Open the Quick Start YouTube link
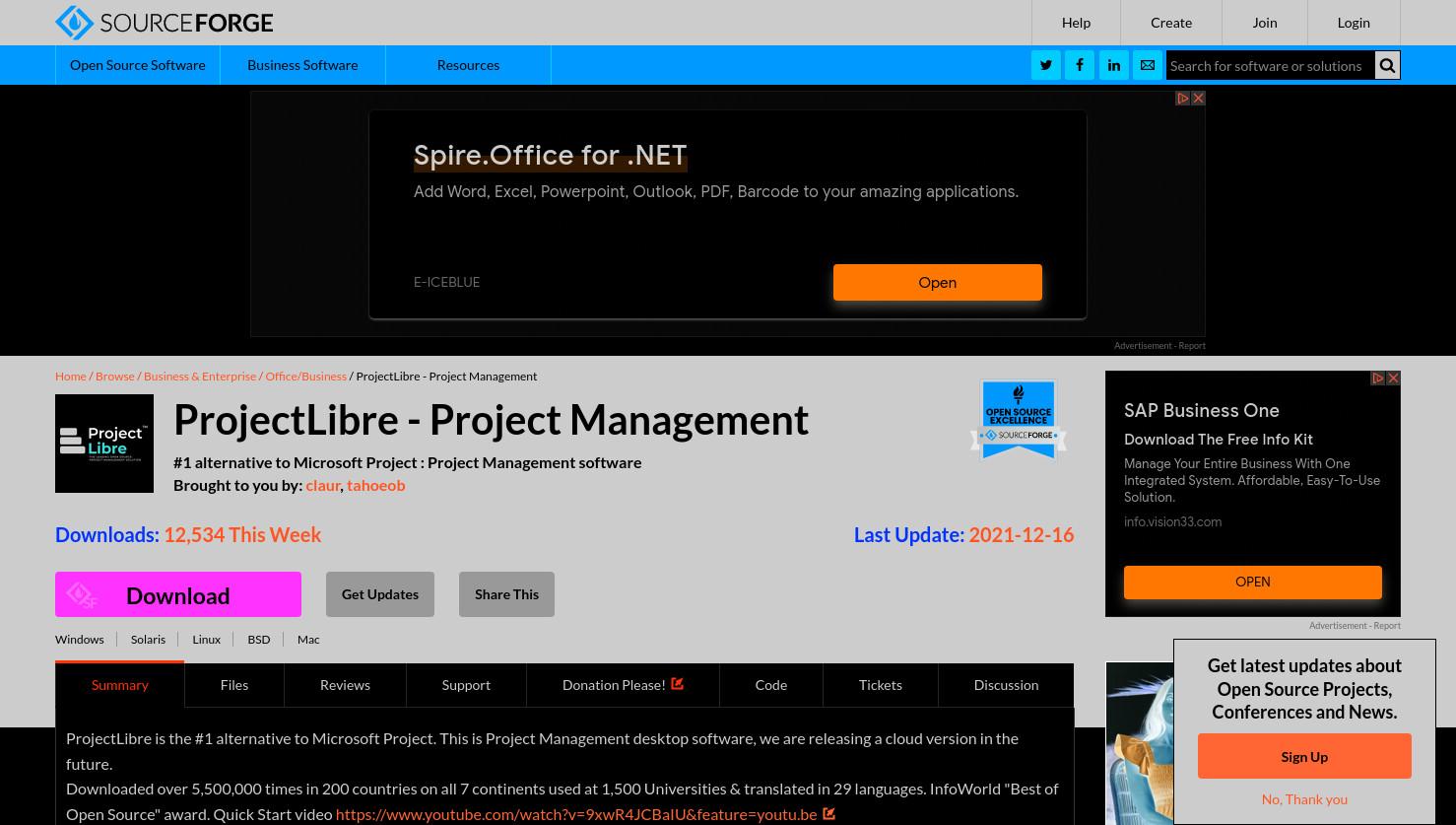The height and width of the screenshot is (825, 1456). click(x=576, y=814)
